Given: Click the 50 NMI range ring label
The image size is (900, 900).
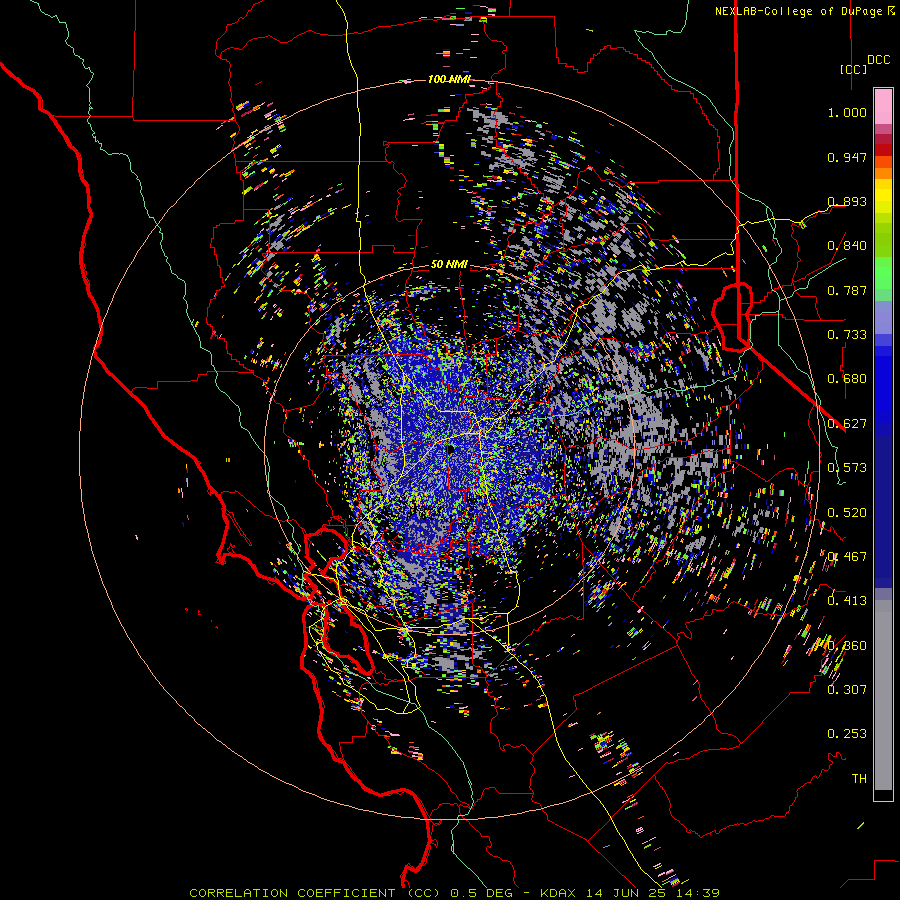Looking at the screenshot, I should click(x=449, y=265).
